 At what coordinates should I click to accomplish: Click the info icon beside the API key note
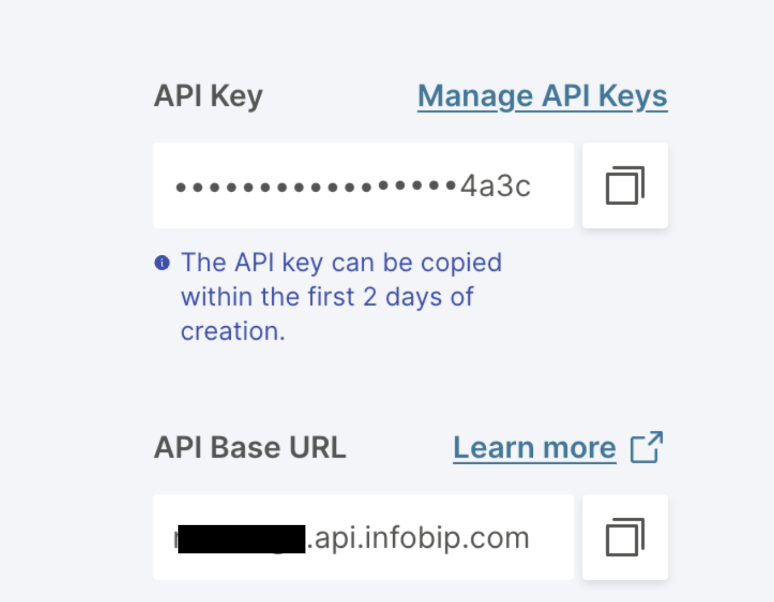[x=162, y=263]
